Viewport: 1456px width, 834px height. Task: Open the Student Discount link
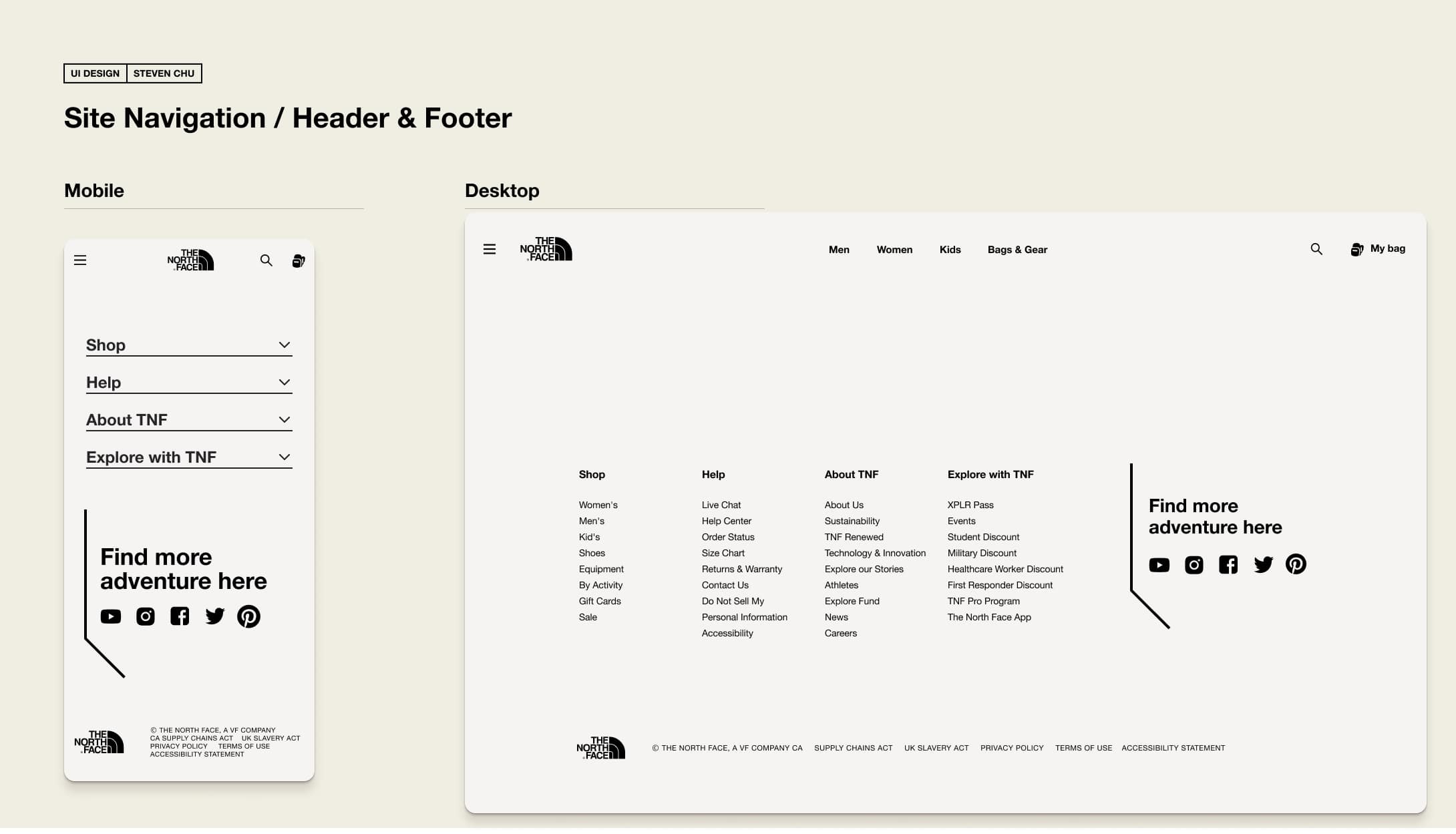[983, 538]
